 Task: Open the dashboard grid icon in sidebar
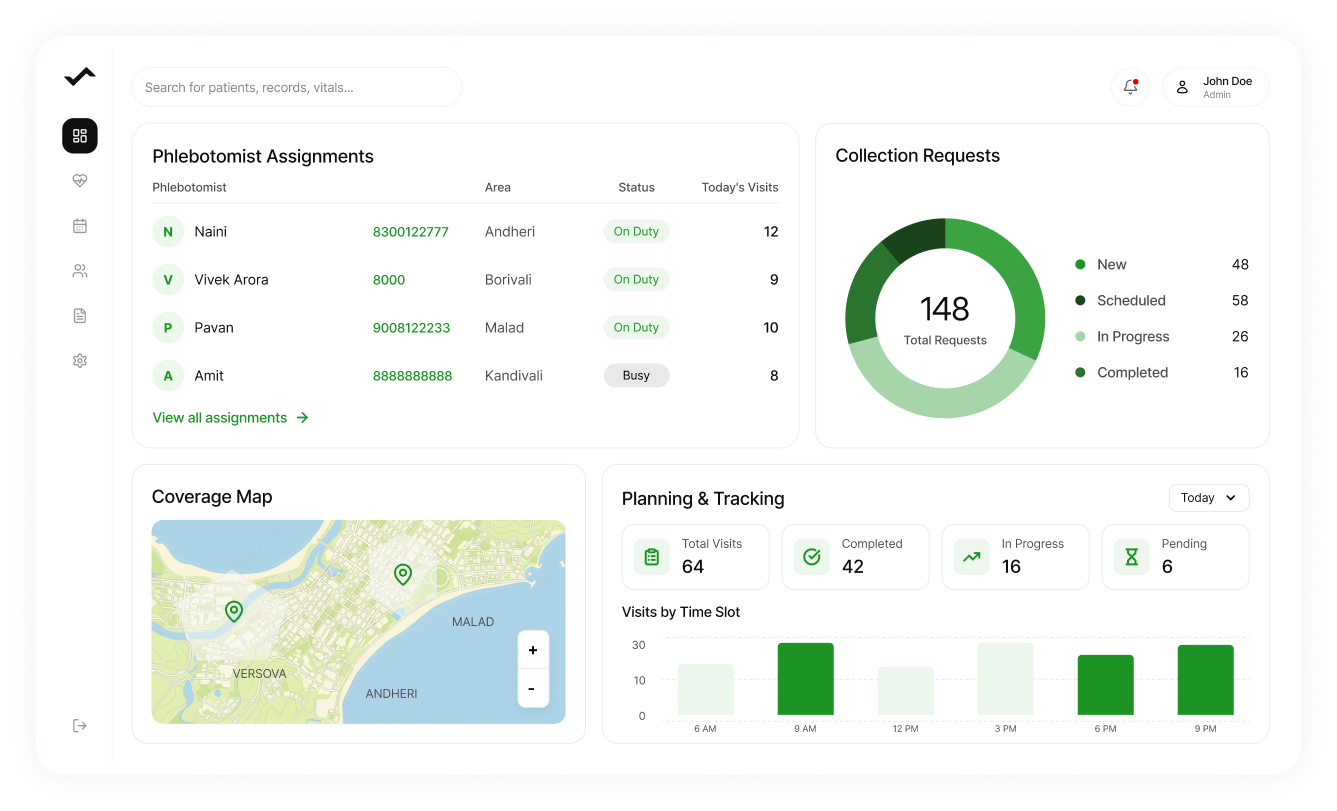pyautogui.click(x=80, y=136)
